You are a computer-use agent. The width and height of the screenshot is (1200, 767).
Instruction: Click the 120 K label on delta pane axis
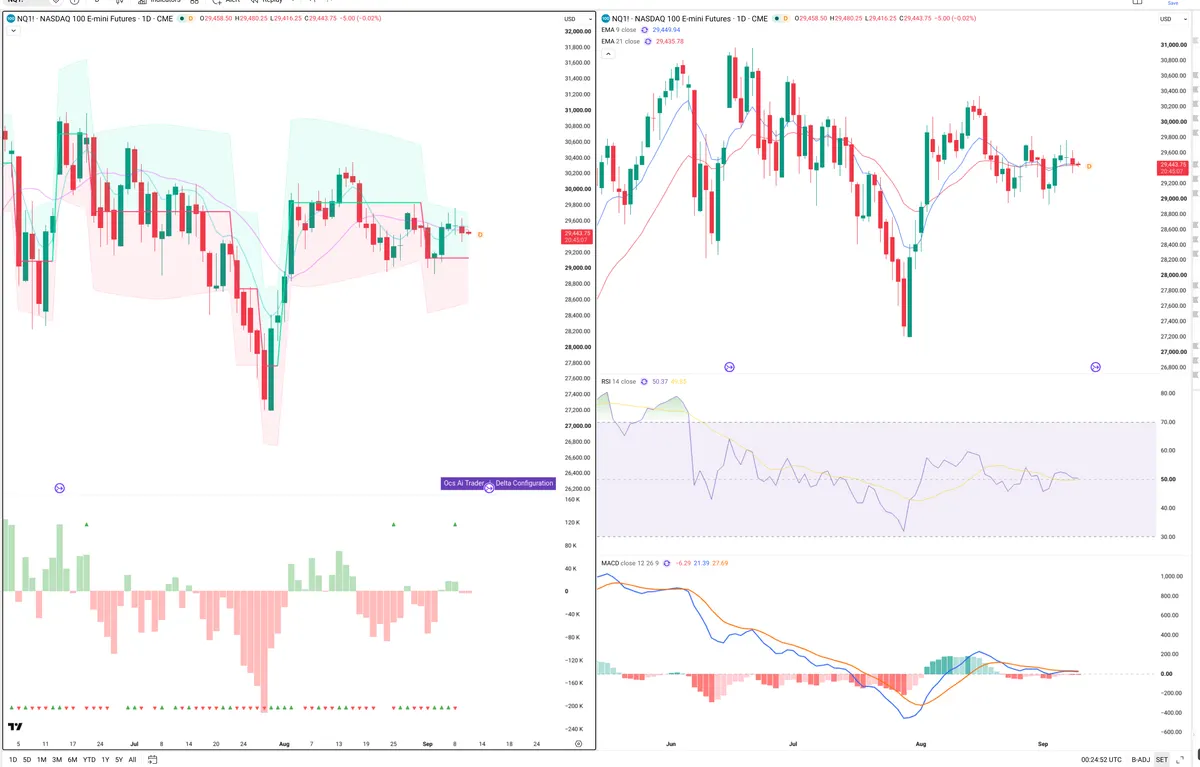click(572, 523)
